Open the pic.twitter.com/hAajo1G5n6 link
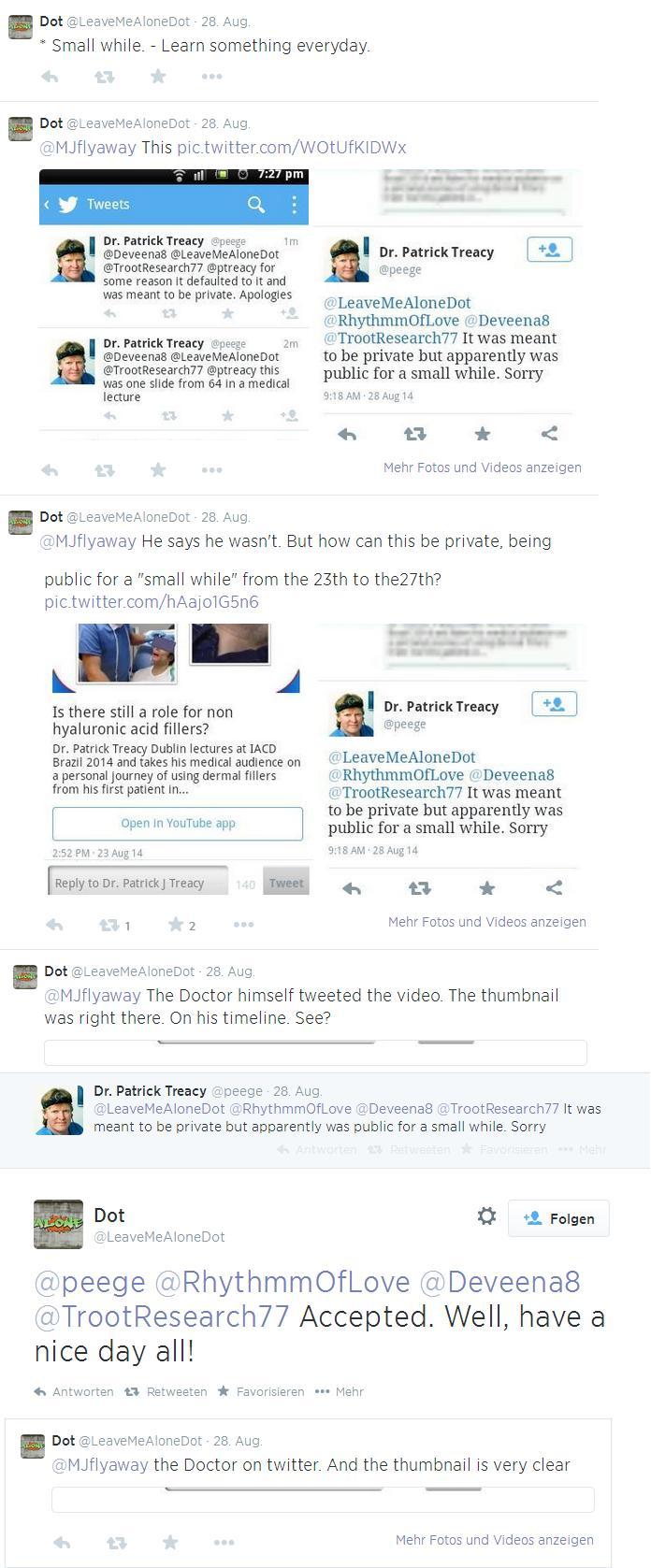The image size is (651, 1568). 152,602
